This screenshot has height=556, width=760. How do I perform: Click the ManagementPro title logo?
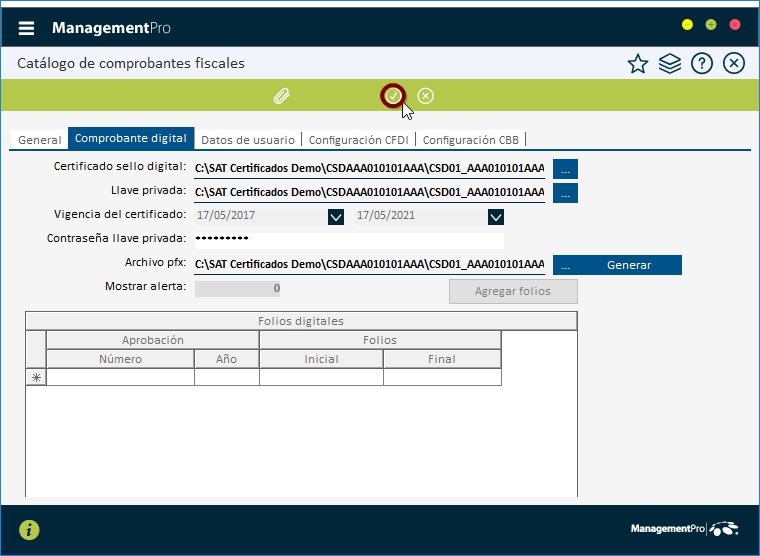click(x=111, y=28)
